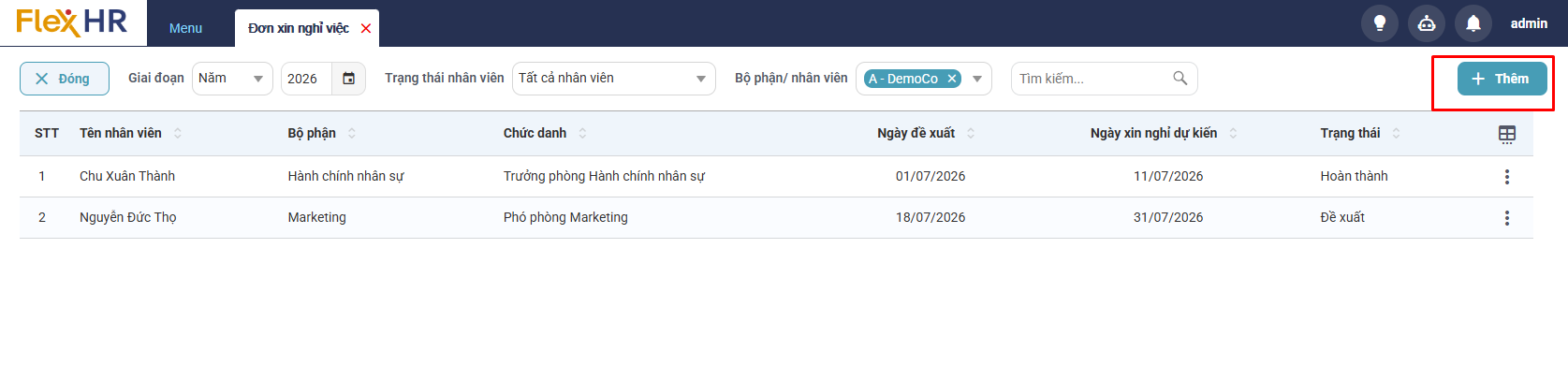Select employee name Nguyễn Đức Thọ

pyautogui.click(x=128, y=217)
